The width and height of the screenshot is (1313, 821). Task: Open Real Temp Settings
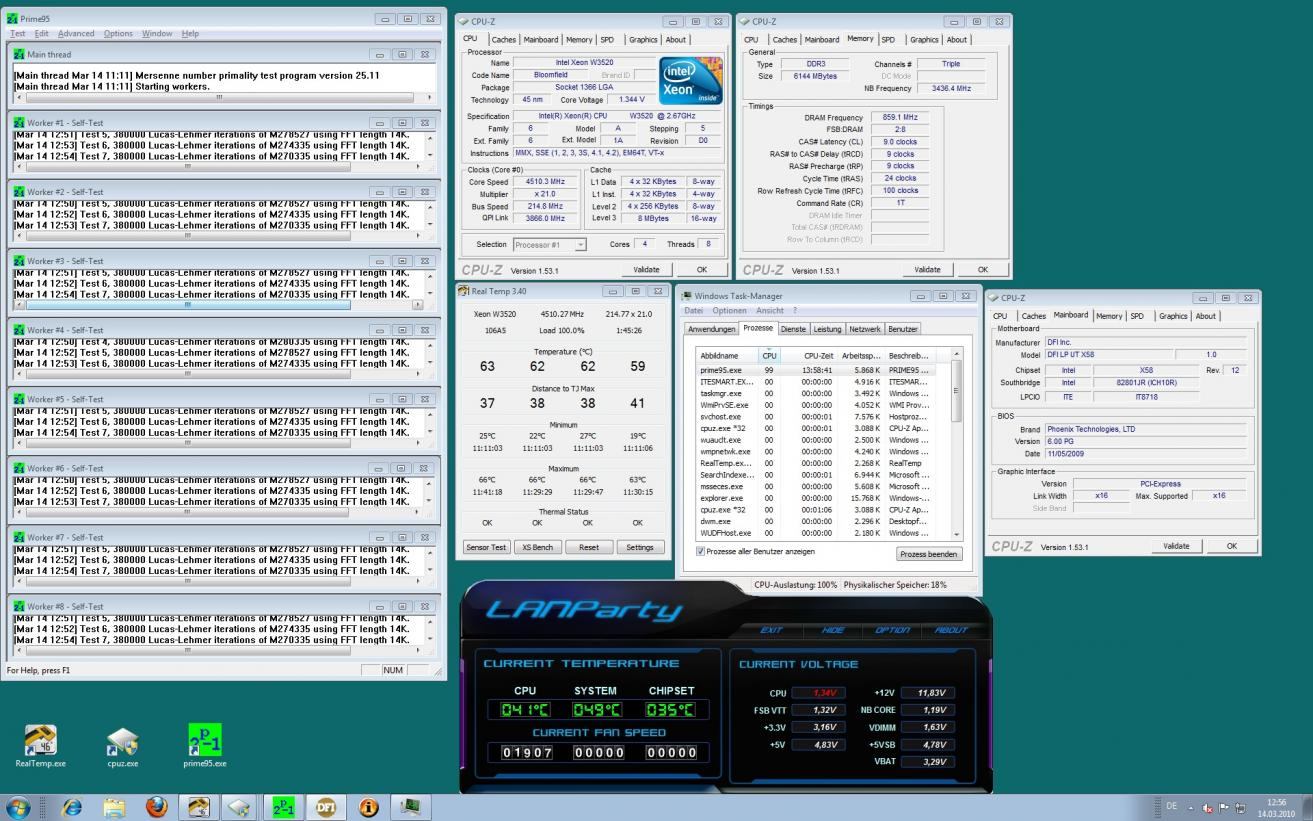pyautogui.click(x=640, y=547)
